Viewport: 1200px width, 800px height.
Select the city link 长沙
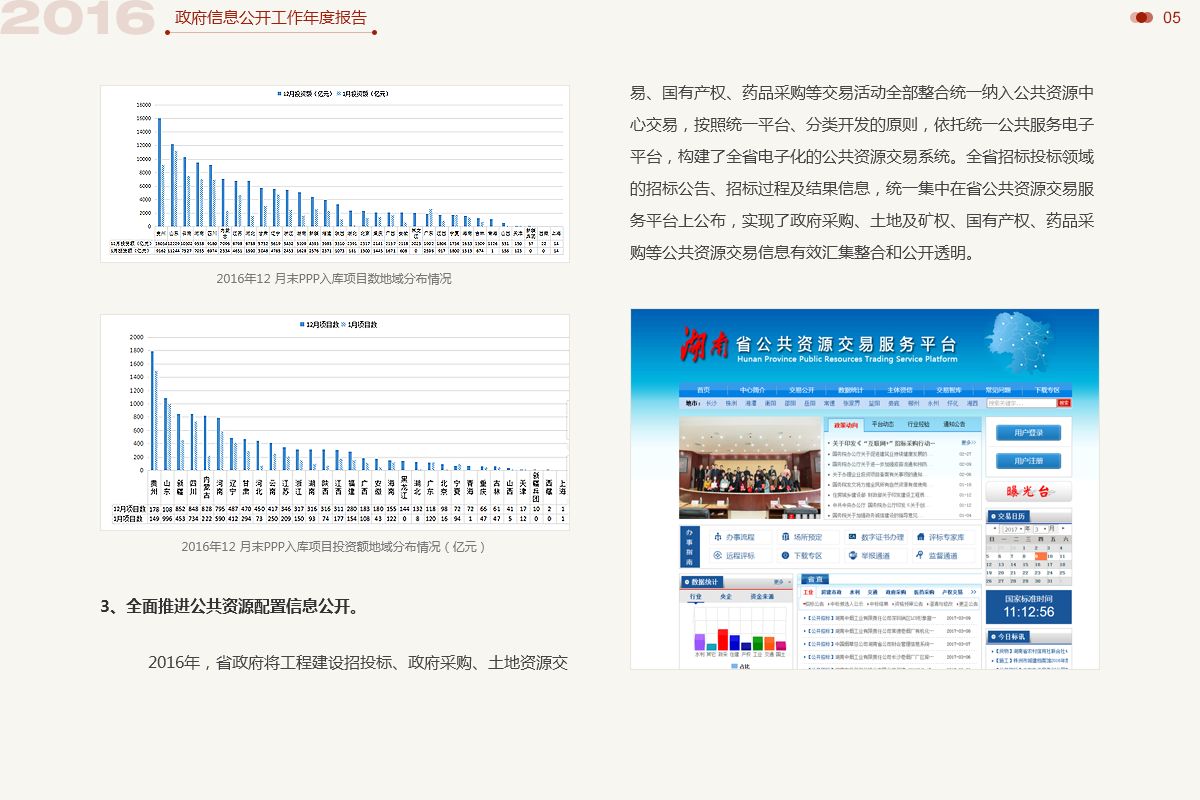[712, 403]
